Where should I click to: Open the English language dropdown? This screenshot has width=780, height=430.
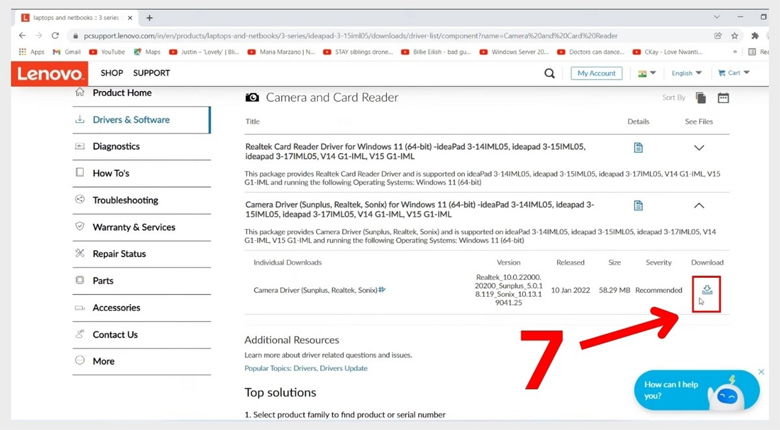click(686, 73)
